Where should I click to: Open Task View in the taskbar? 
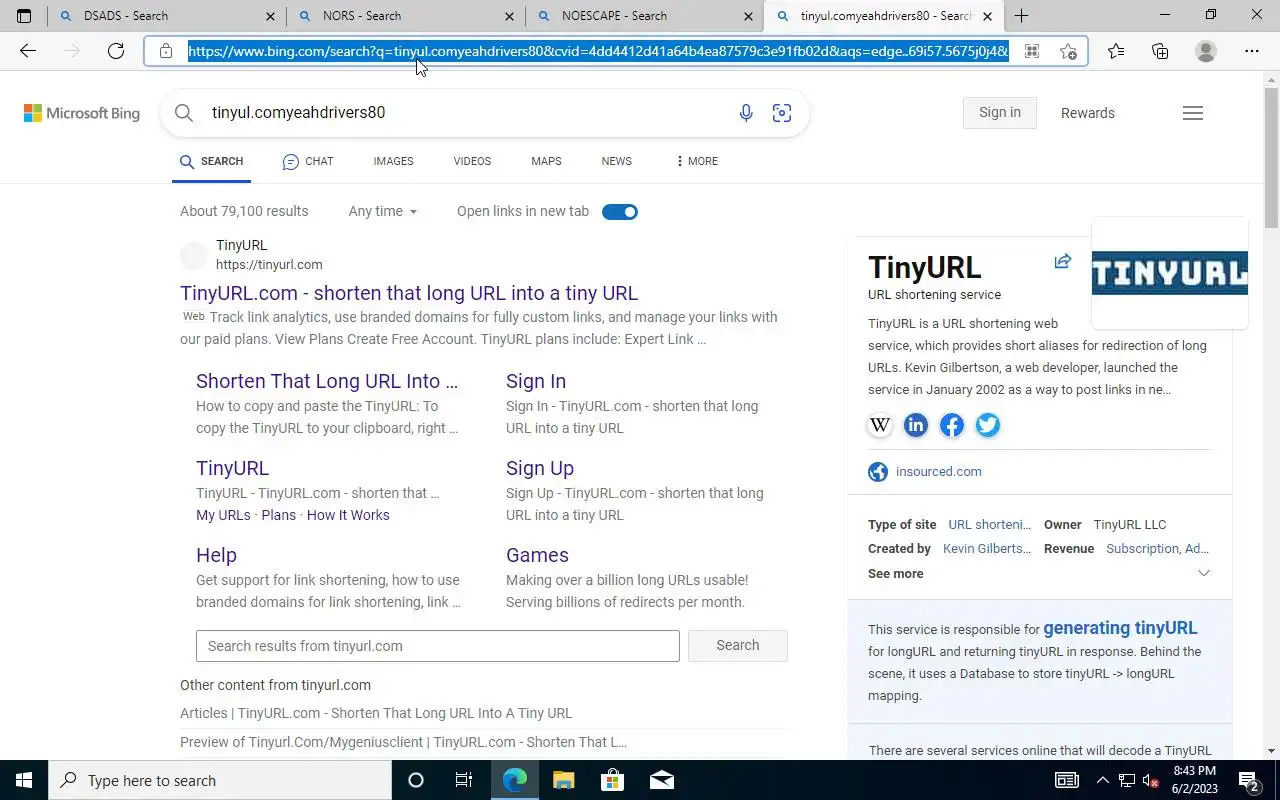464,780
